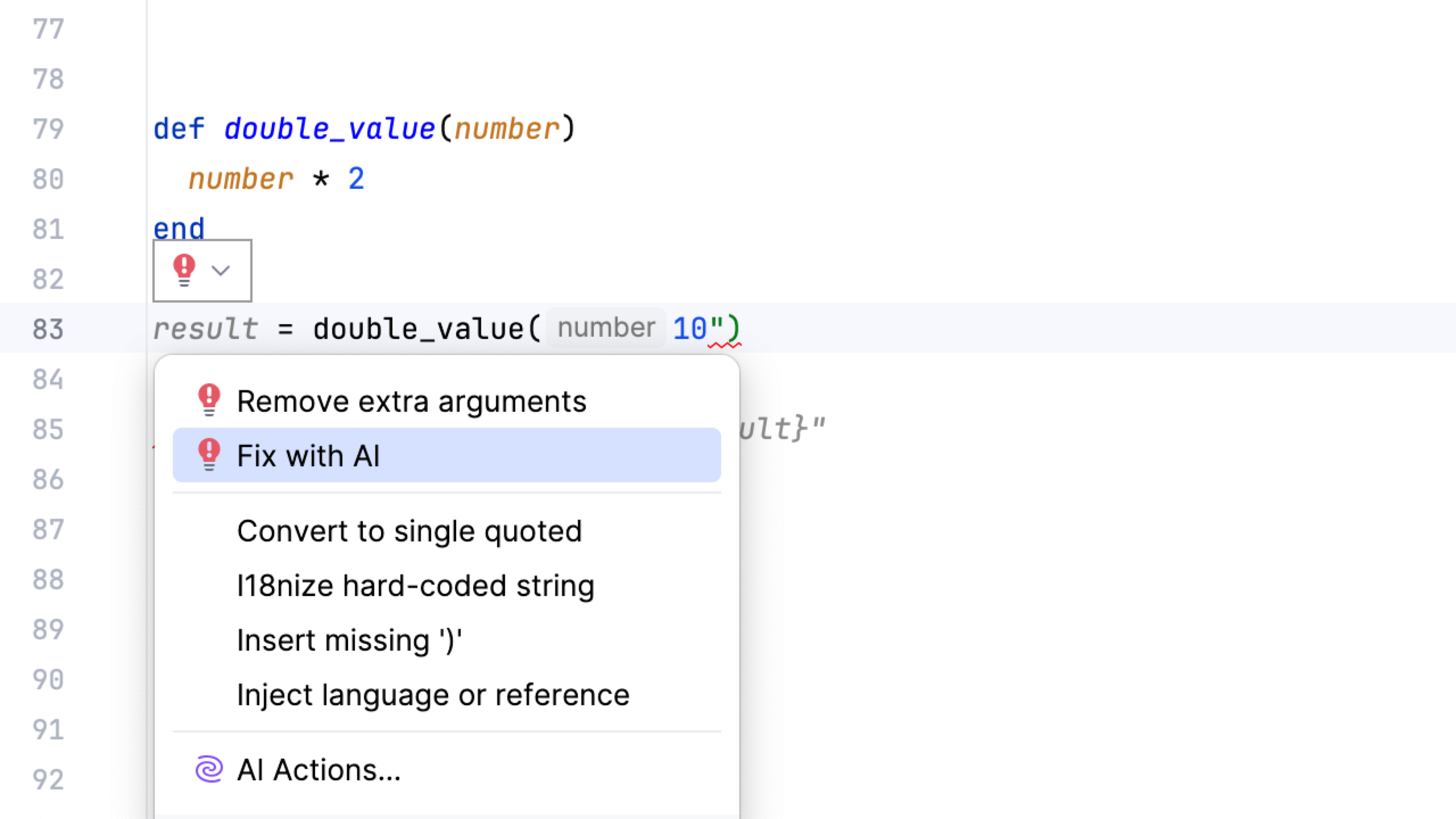Click the def keyword on line 79
The image size is (1456, 819).
tap(179, 129)
